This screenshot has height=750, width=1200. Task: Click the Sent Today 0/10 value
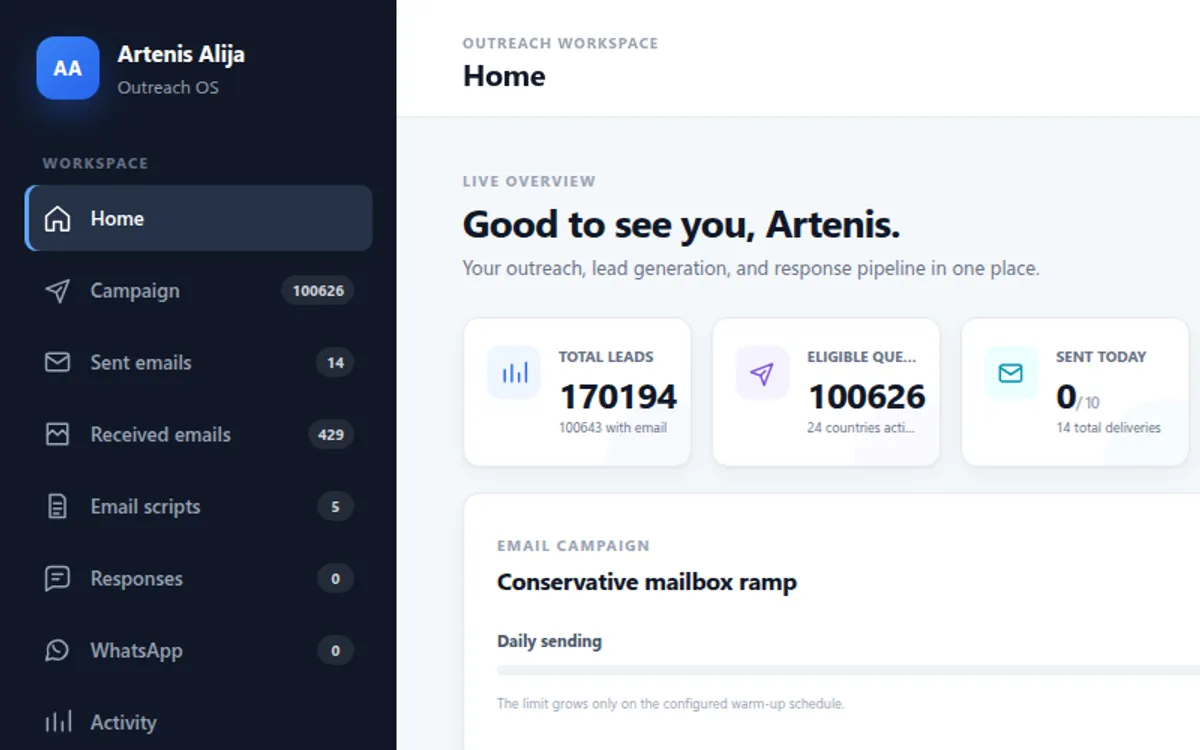1078,398
